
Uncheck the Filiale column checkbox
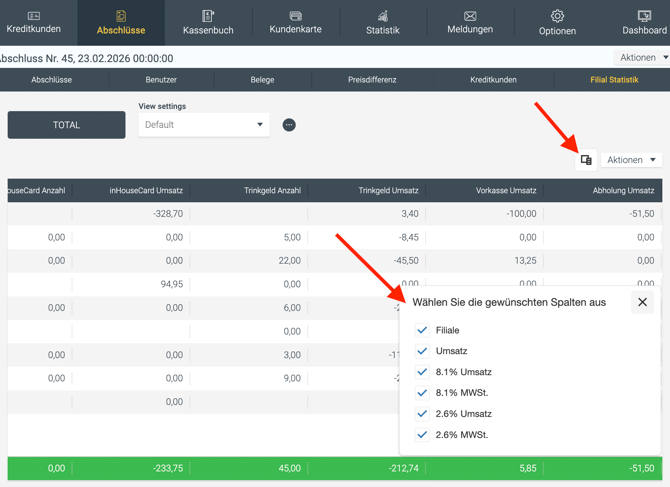click(x=422, y=330)
